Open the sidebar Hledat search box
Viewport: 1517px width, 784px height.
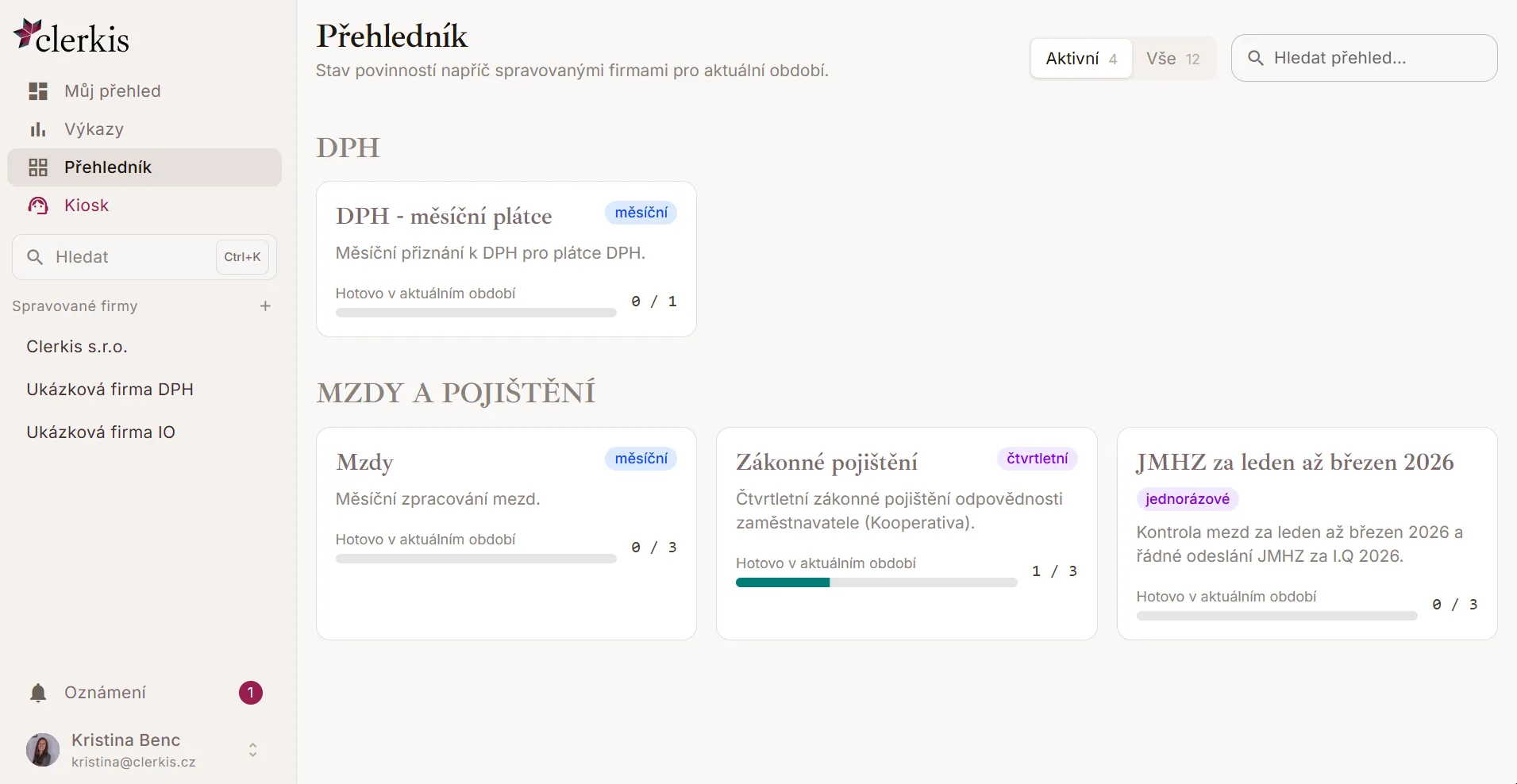[144, 257]
